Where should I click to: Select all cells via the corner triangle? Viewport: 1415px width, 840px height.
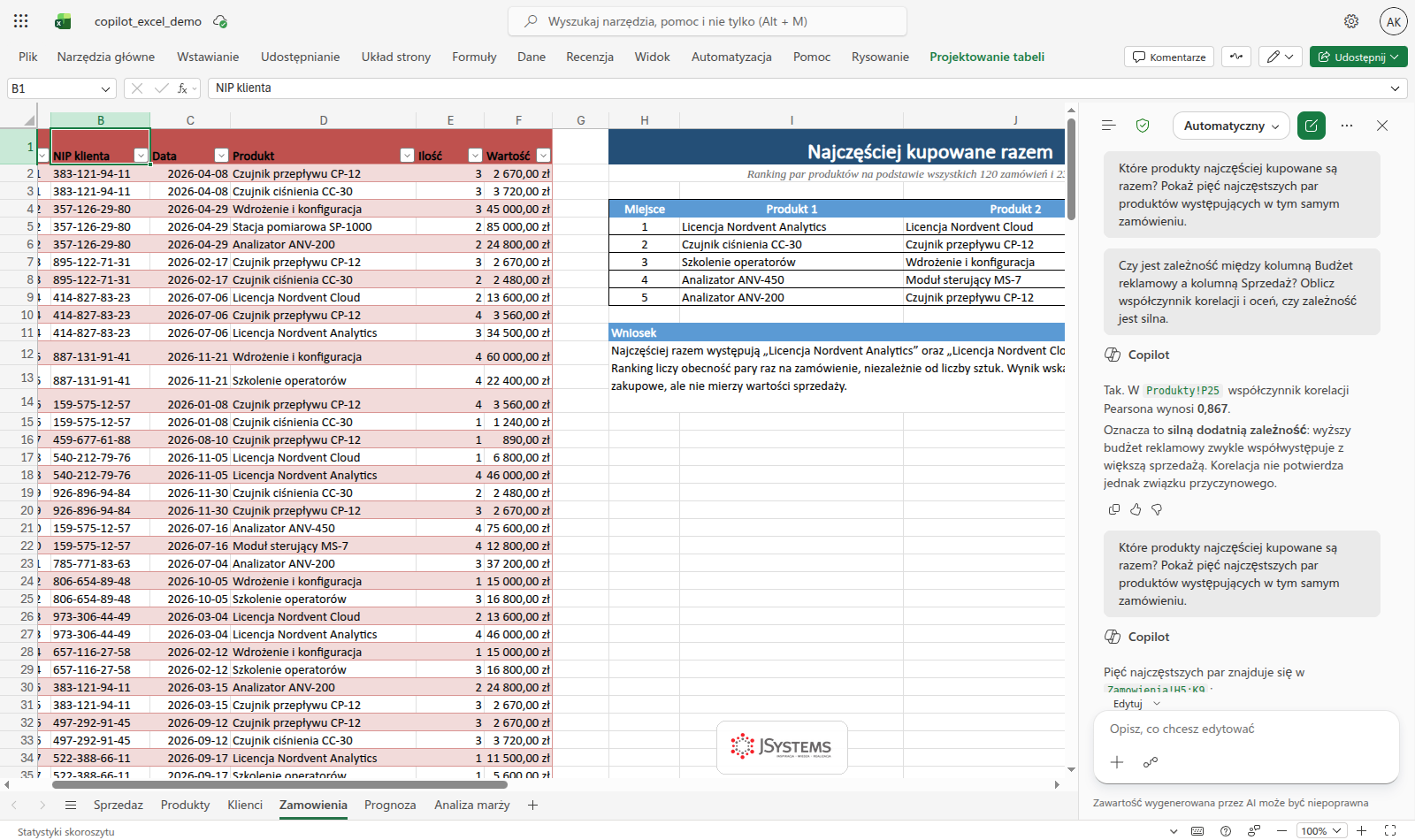(29, 120)
